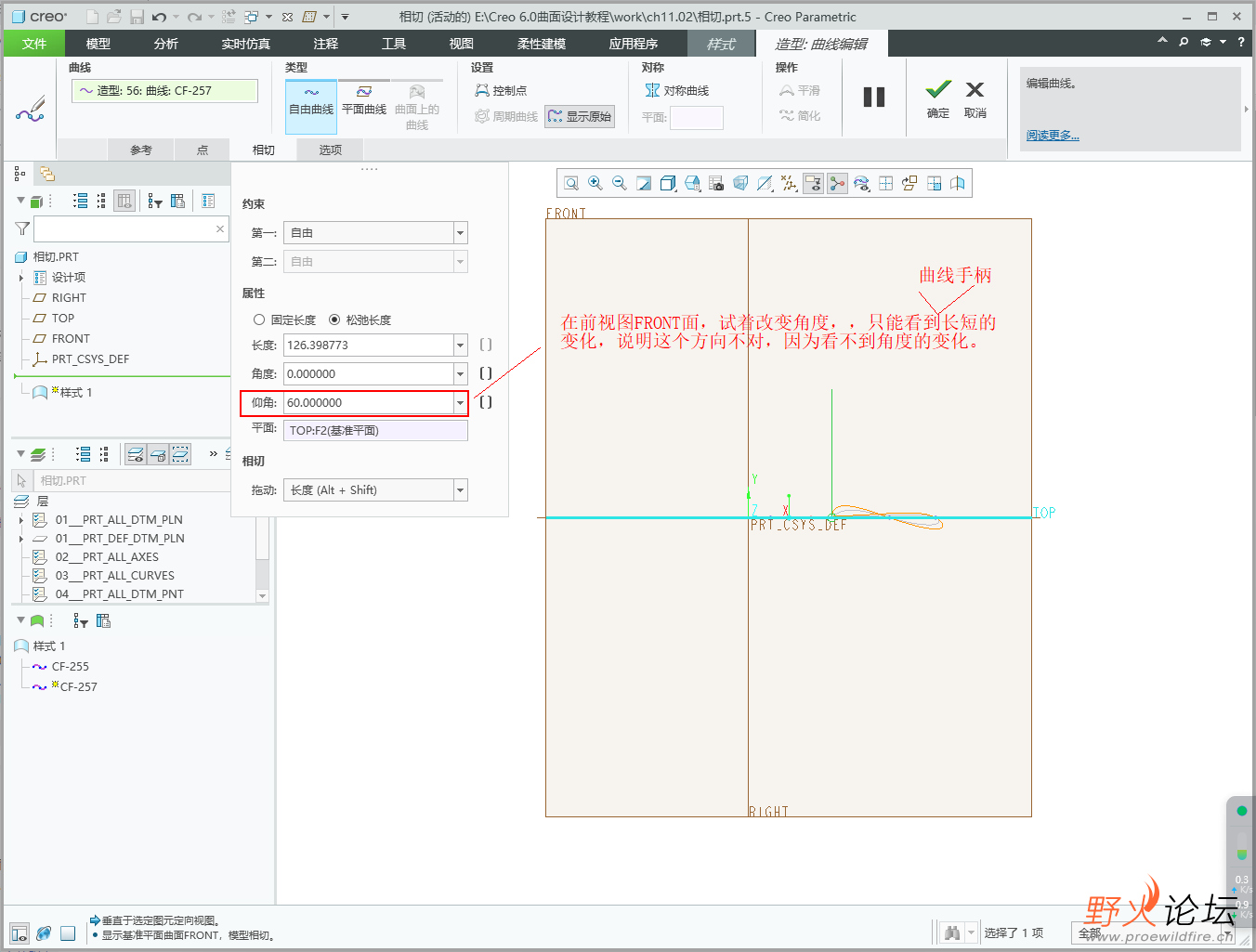1256x952 pixels.
Task: Open the saved orientations icon
Action: pyautogui.click(x=692, y=184)
